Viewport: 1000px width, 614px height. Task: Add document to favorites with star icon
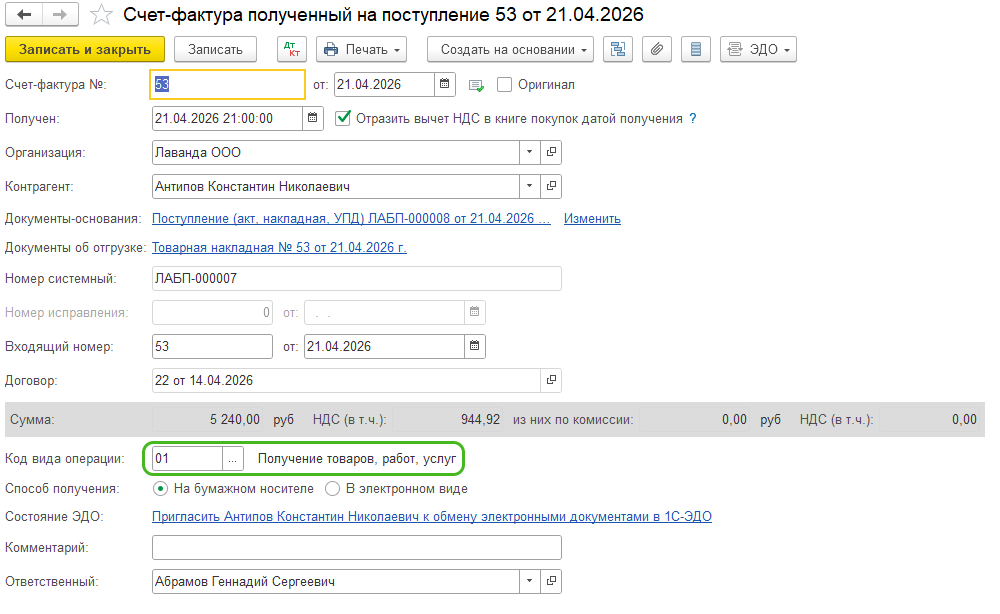(101, 15)
